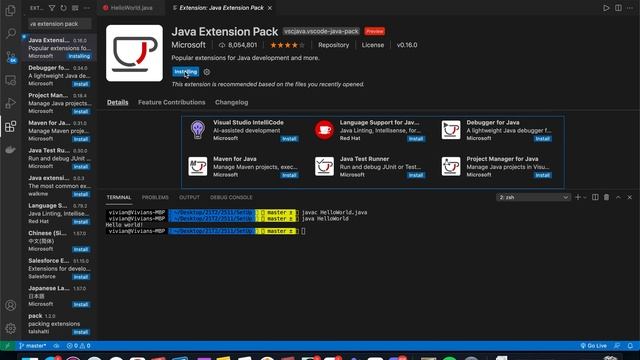This screenshot has height=360, width=640.
Task: Synchronize changes cloud icon in status bar
Action: 56,346
